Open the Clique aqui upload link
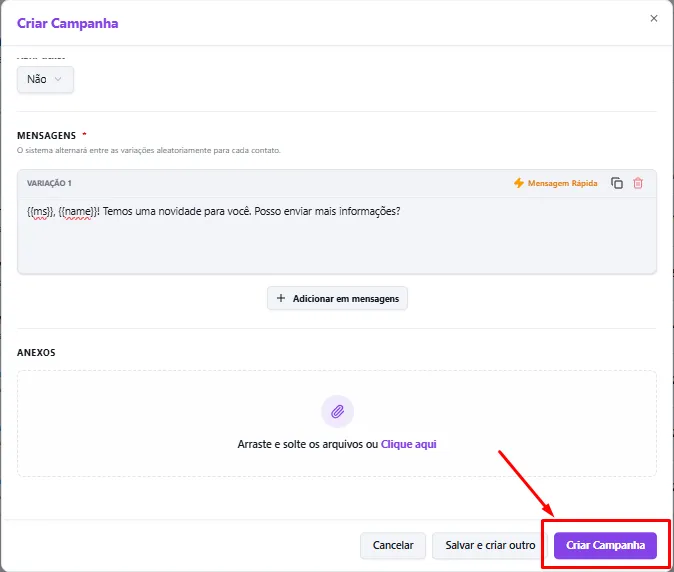 (408, 444)
